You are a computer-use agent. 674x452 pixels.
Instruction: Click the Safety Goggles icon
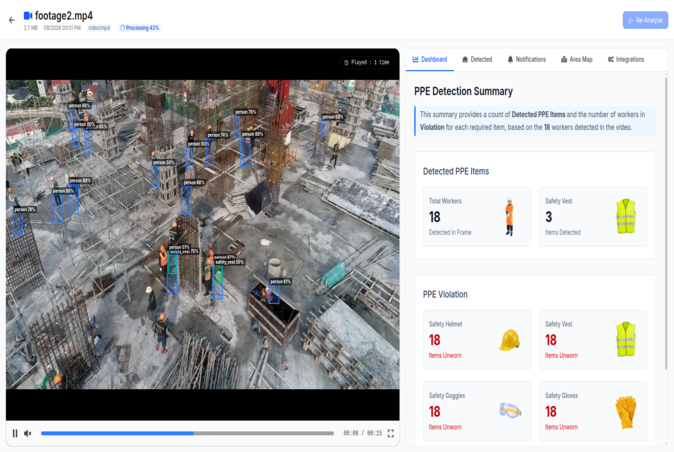(509, 410)
